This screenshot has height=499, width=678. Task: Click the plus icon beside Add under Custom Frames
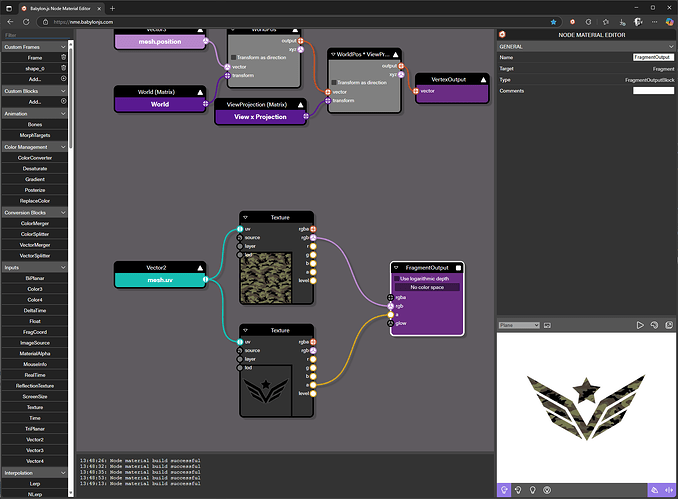[x=64, y=79]
